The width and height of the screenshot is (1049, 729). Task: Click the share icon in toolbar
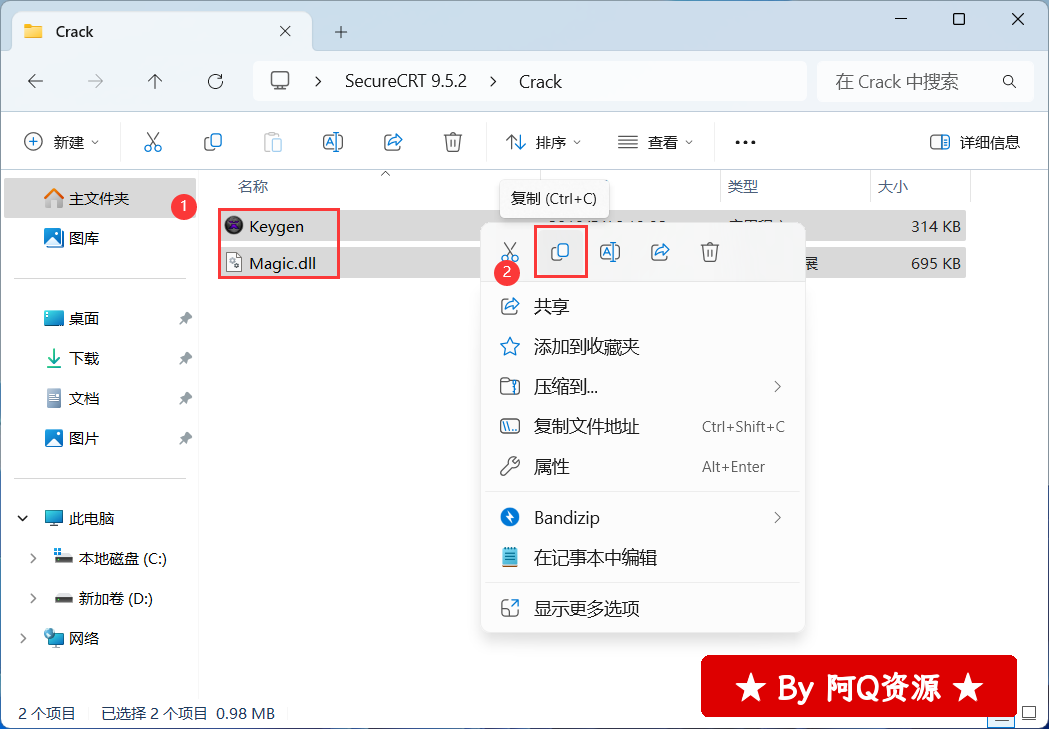393,142
